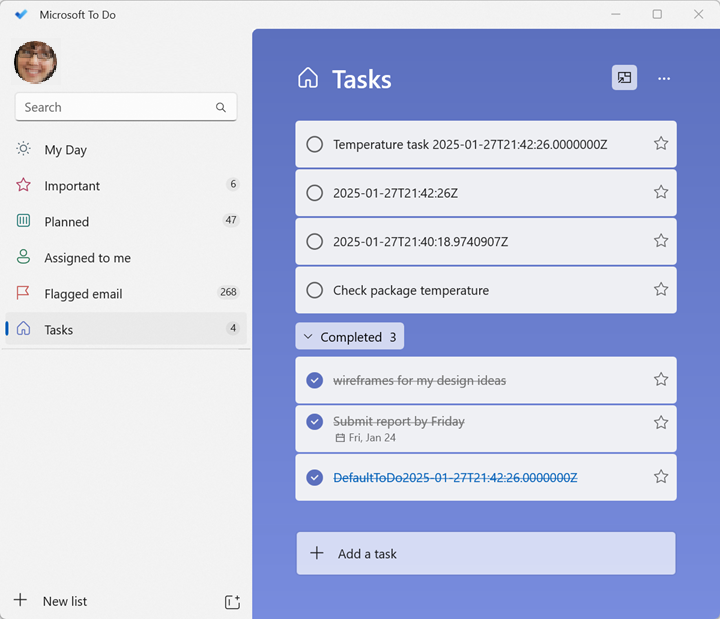Create a new group icon button

[232, 602]
